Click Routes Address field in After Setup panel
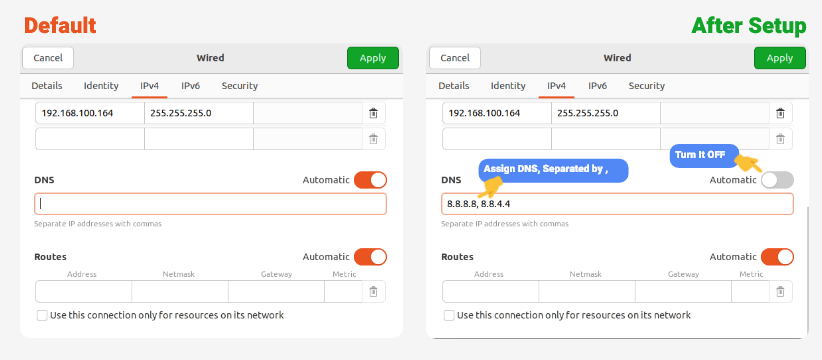The image size is (822, 360). click(491, 292)
